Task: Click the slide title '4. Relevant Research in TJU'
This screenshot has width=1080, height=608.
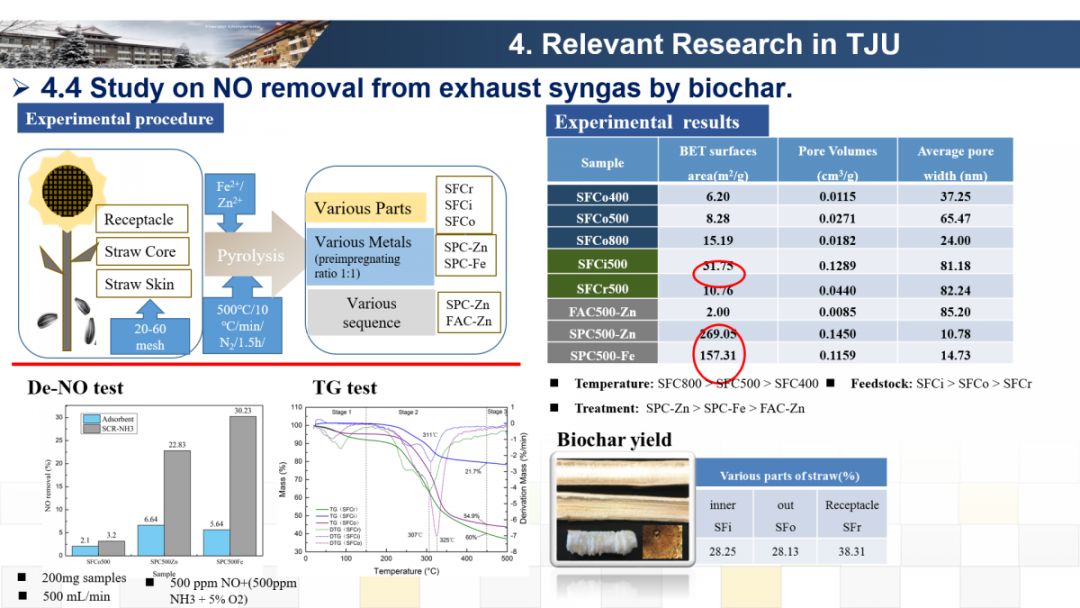Action: (704, 44)
